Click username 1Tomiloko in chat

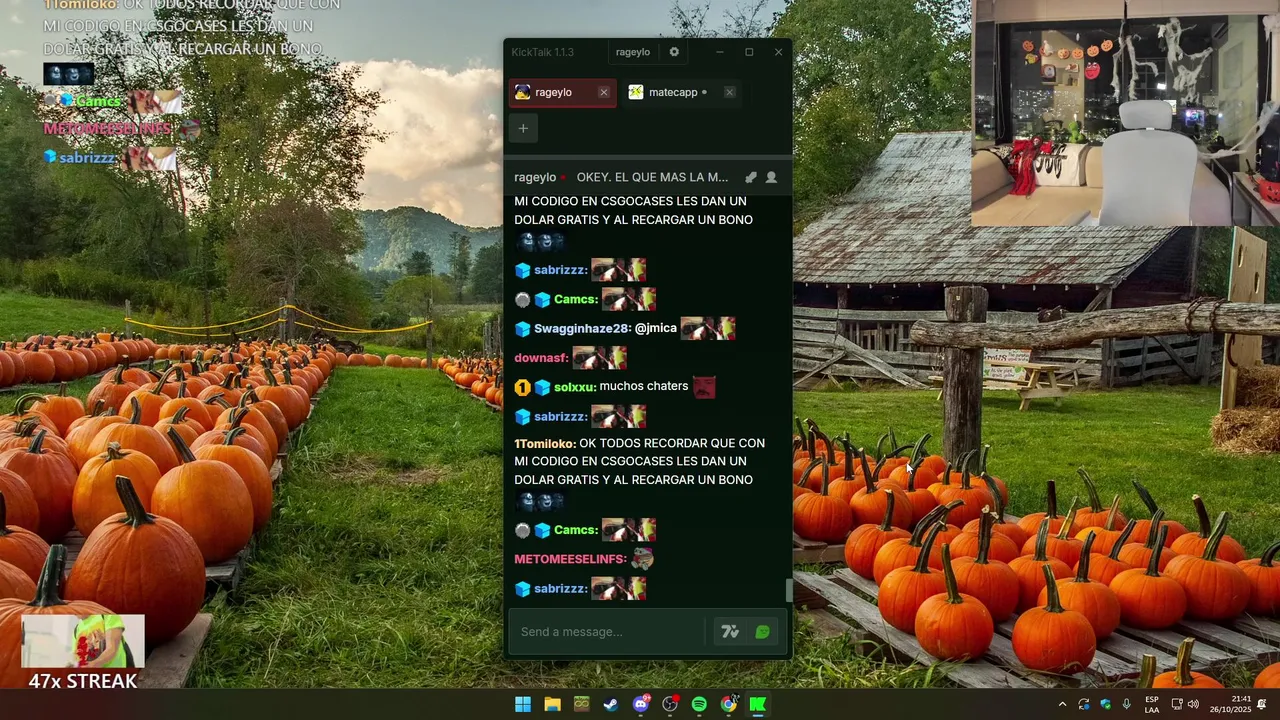(x=545, y=443)
